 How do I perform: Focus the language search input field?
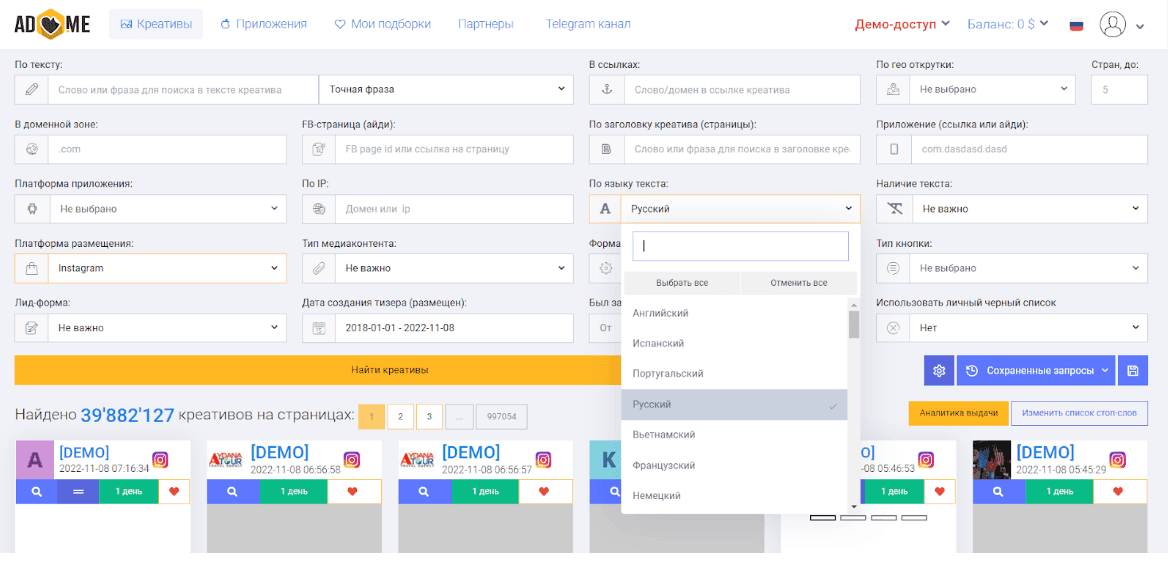click(740, 246)
